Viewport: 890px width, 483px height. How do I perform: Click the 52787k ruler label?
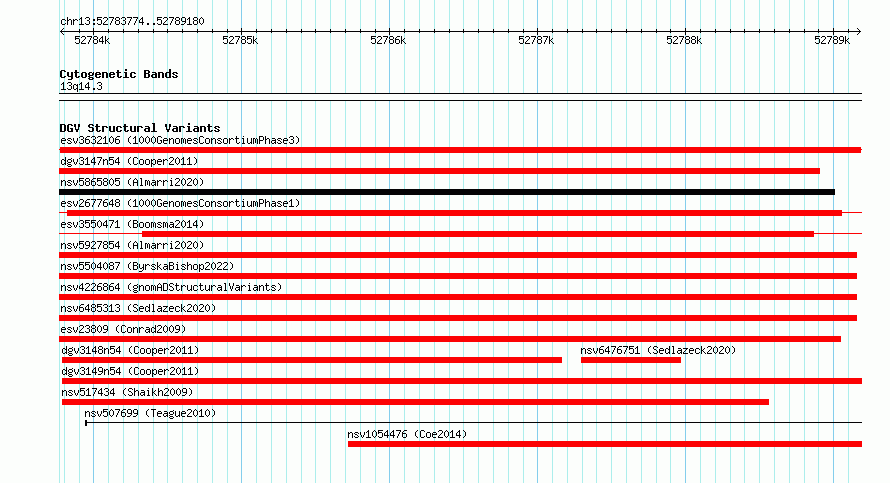pos(536,40)
